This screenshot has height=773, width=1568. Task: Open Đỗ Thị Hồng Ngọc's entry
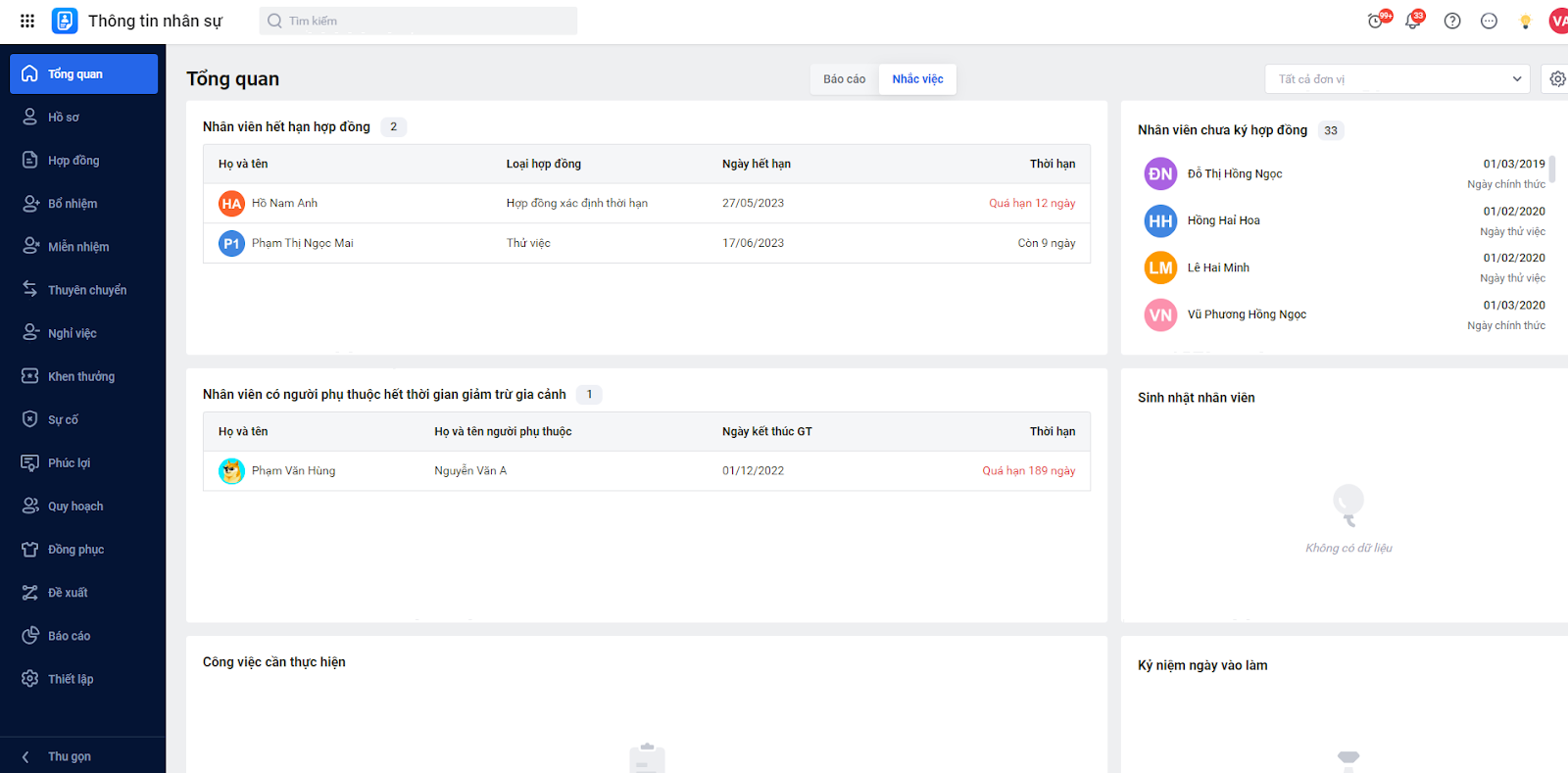1235,174
